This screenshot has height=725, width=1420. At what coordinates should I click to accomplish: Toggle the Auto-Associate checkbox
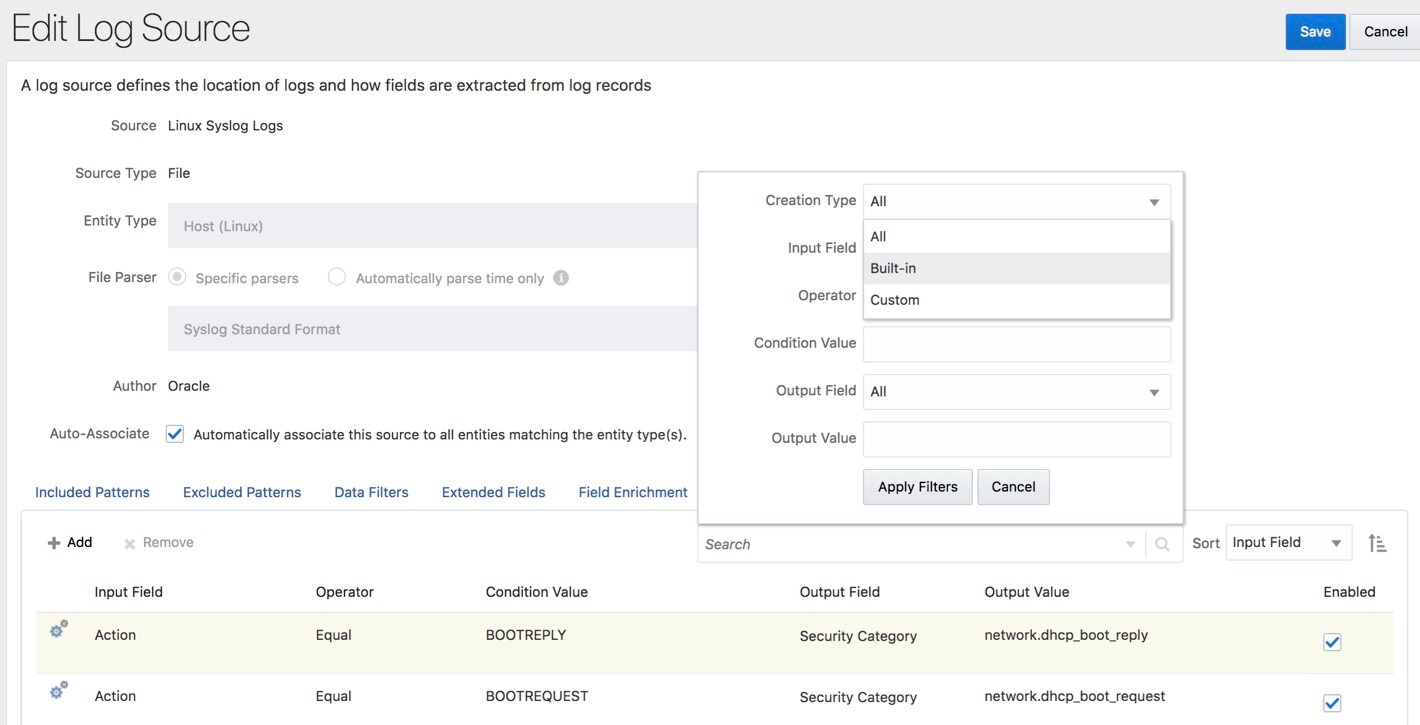click(x=175, y=434)
